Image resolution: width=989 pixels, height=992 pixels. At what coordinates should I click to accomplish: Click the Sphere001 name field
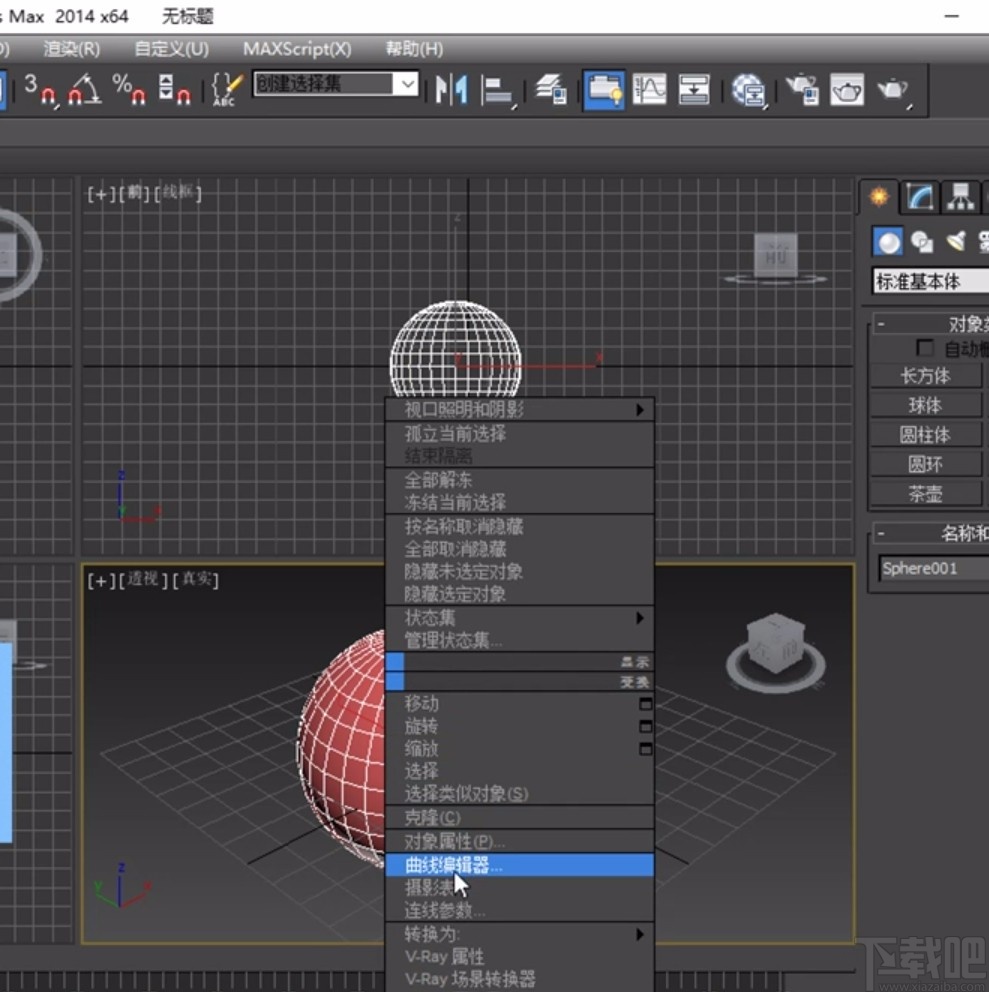coord(934,568)
